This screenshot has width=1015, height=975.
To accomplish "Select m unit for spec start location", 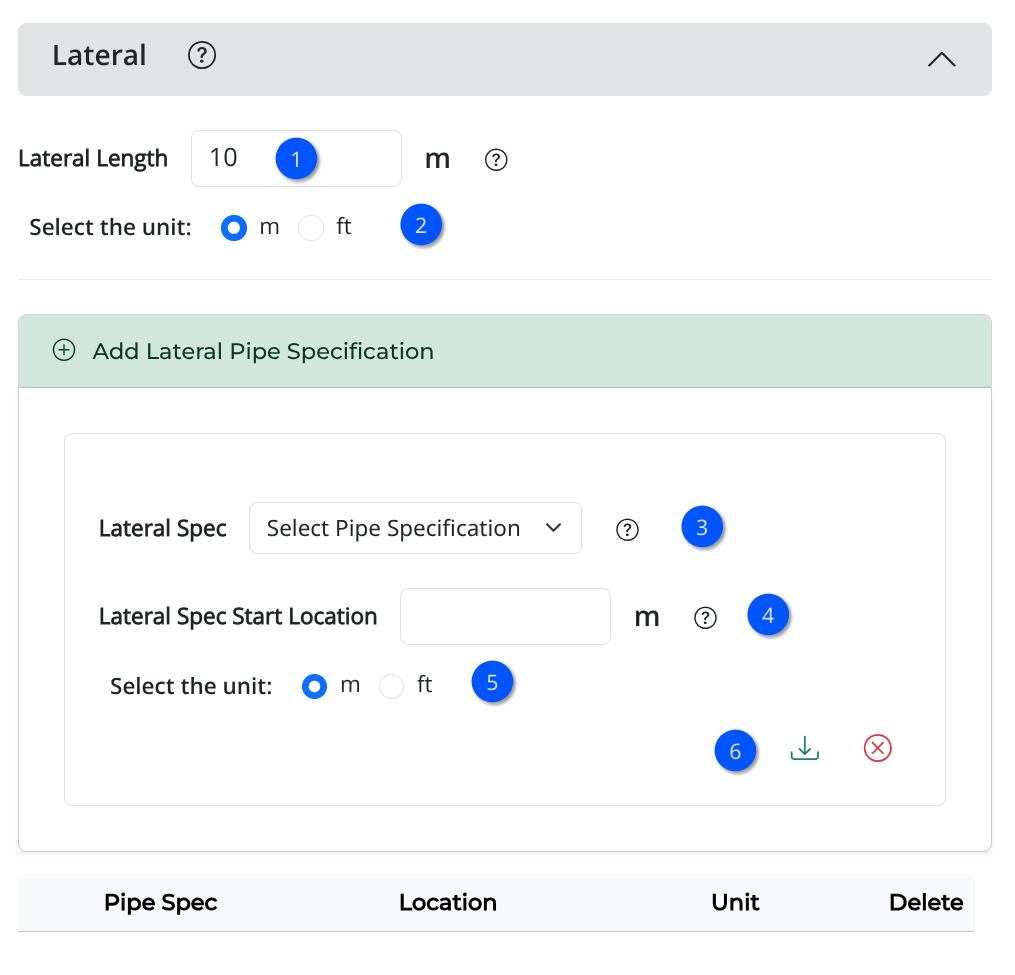I will coord(315,686).
